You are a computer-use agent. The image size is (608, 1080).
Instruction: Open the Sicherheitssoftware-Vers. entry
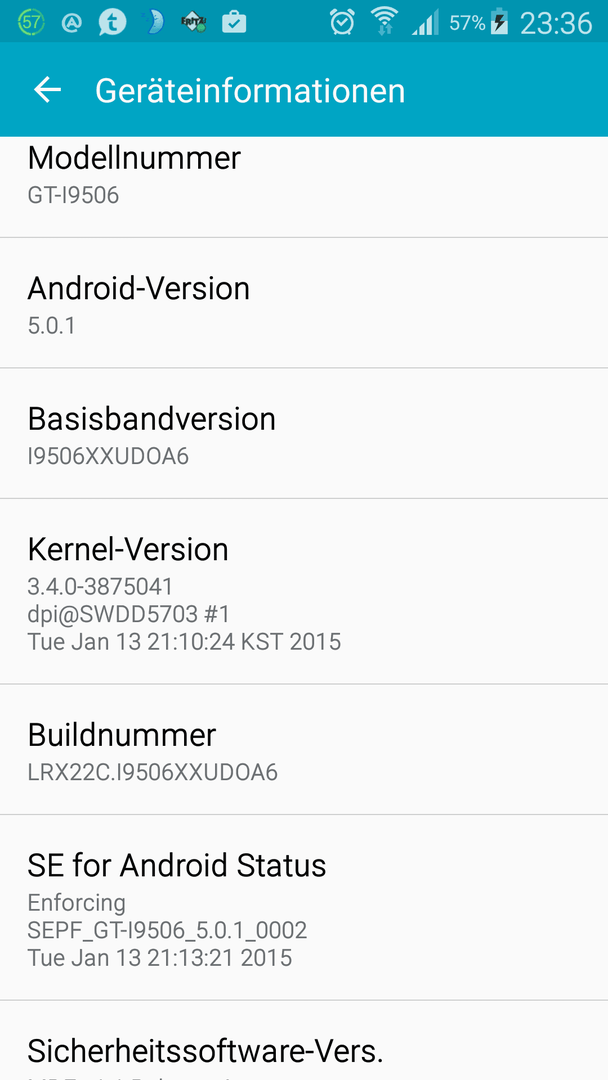(x=304, y=1041)
